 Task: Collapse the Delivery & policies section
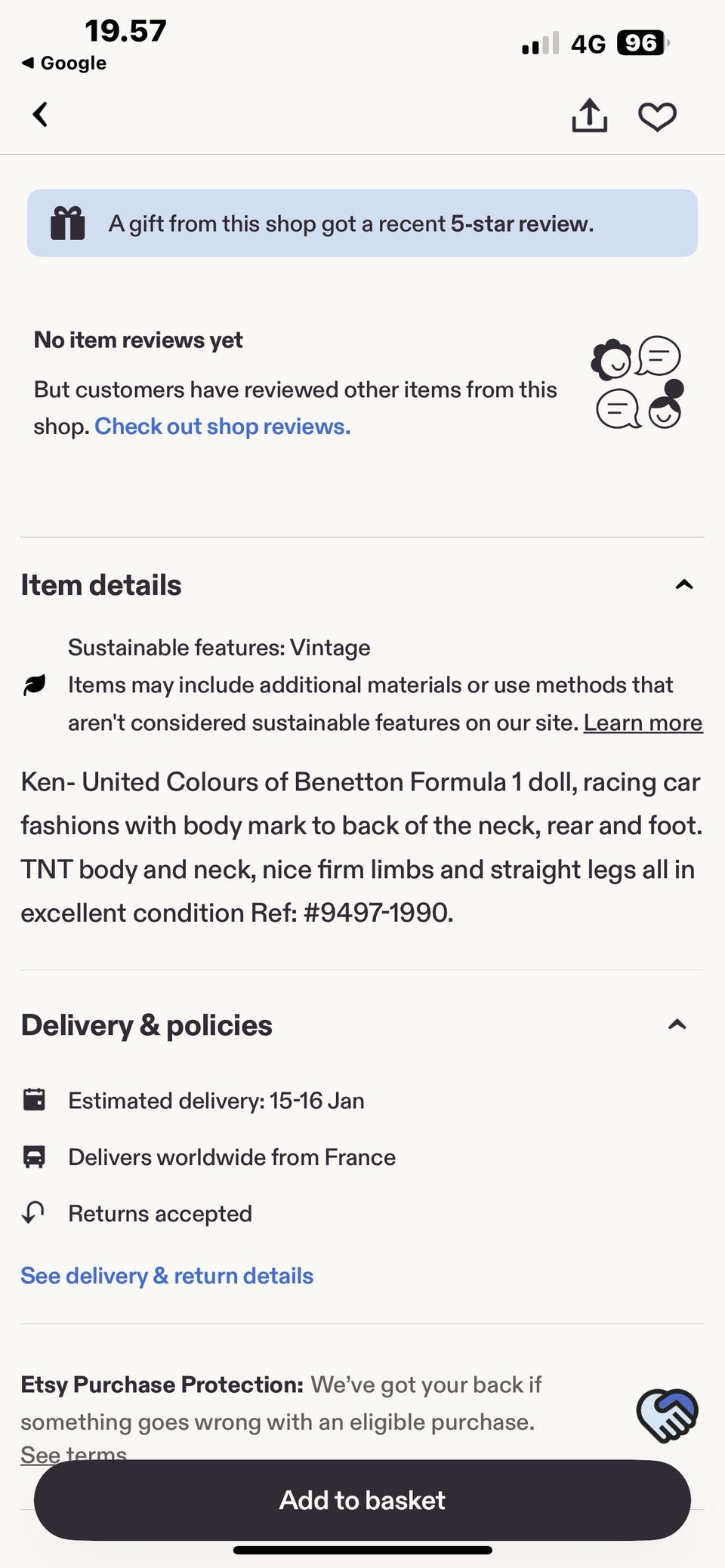(x=677, y=1025)
